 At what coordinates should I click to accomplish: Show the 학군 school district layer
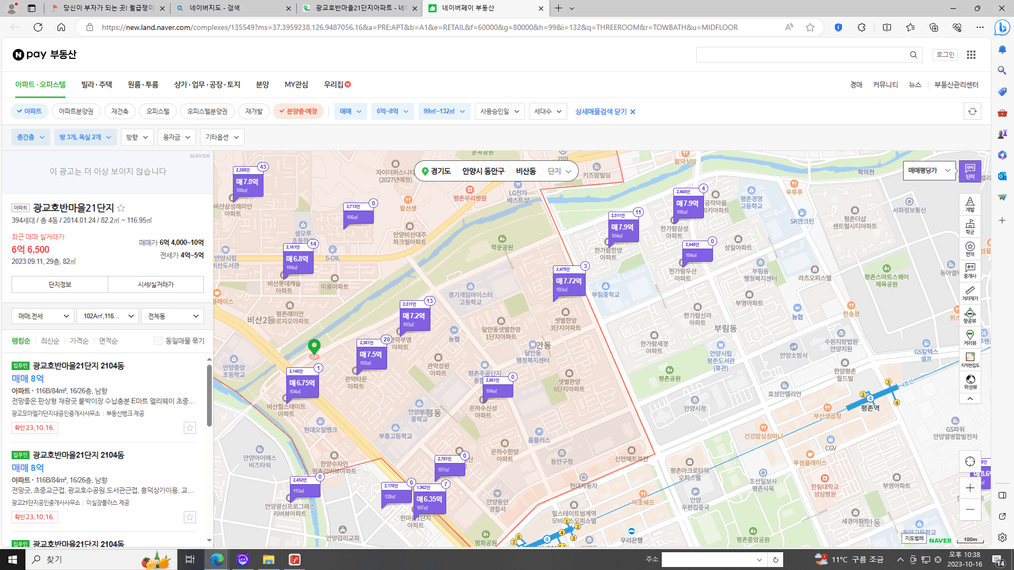tap(969, 226)
